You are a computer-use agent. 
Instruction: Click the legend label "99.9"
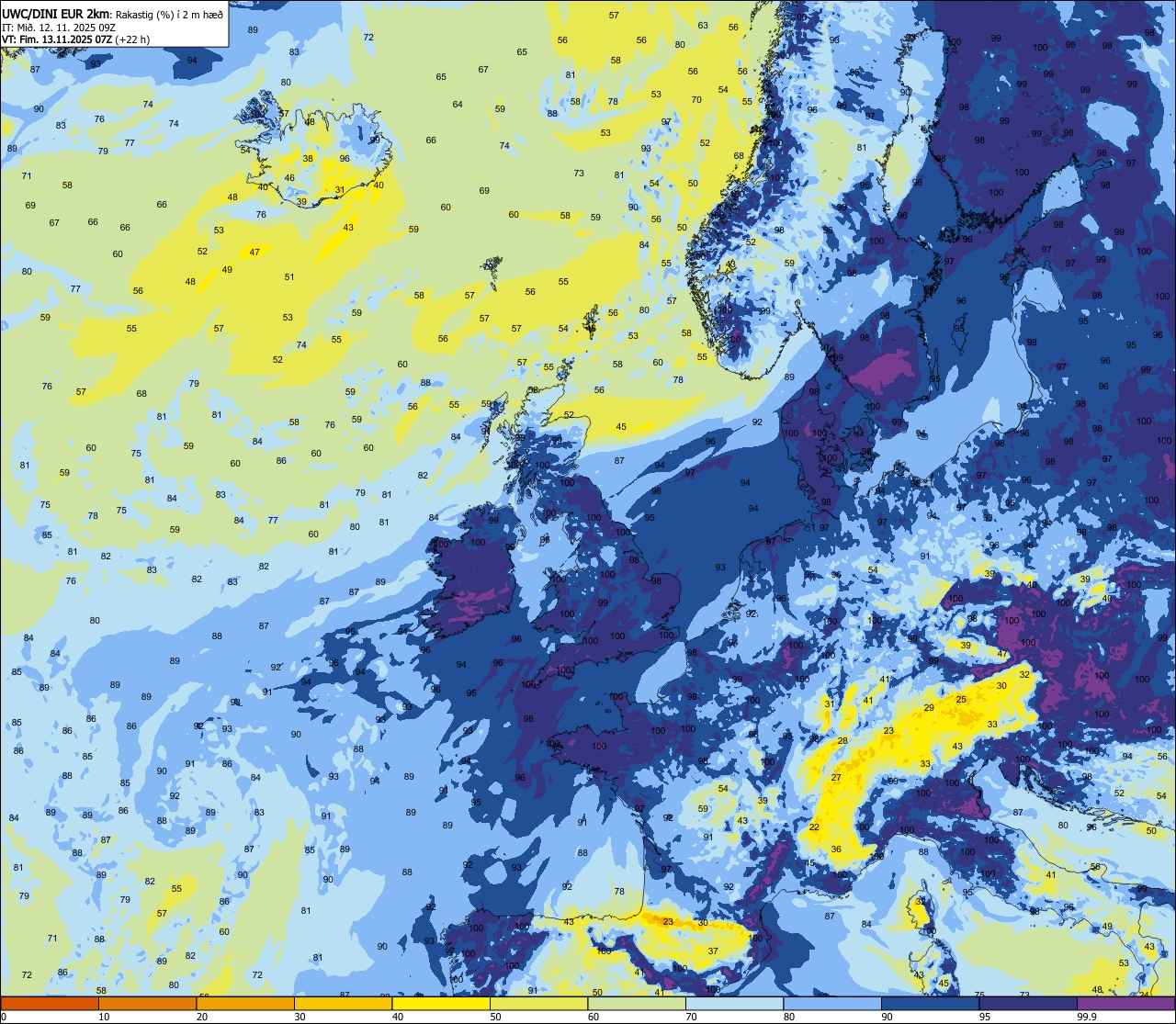coord(1087,1017)
